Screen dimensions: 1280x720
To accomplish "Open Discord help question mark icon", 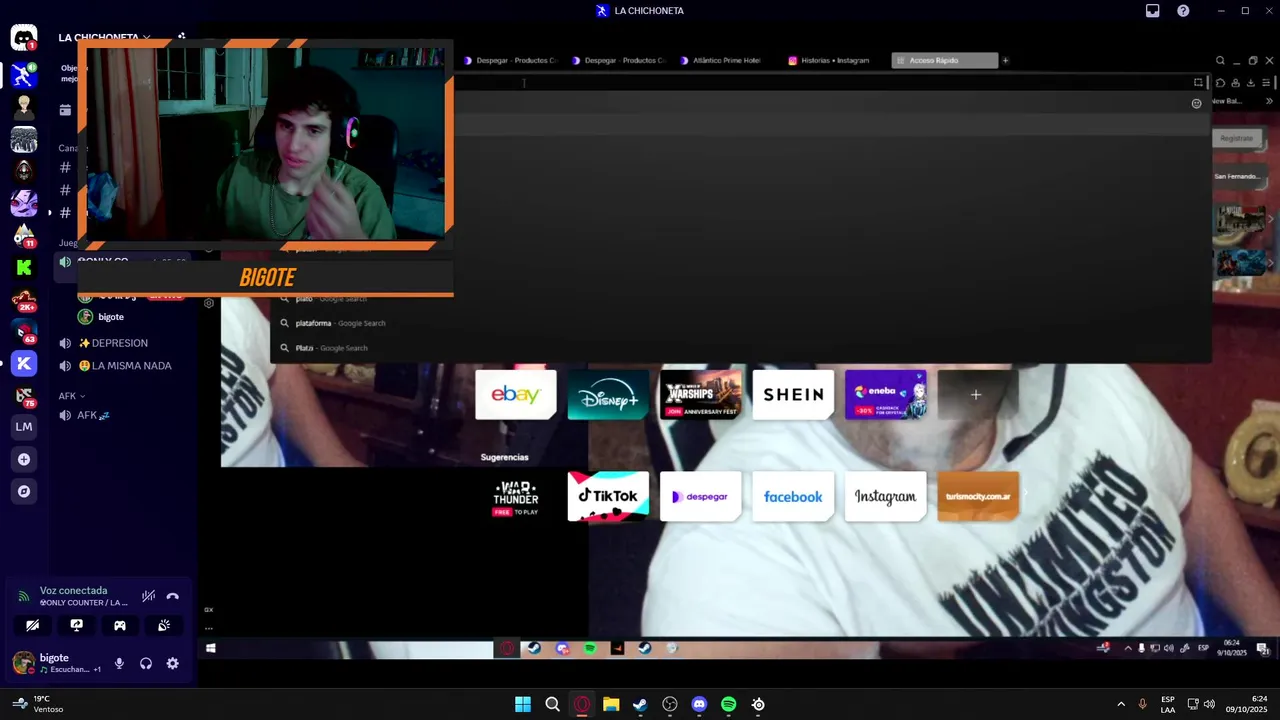I will coord(1183,11).
